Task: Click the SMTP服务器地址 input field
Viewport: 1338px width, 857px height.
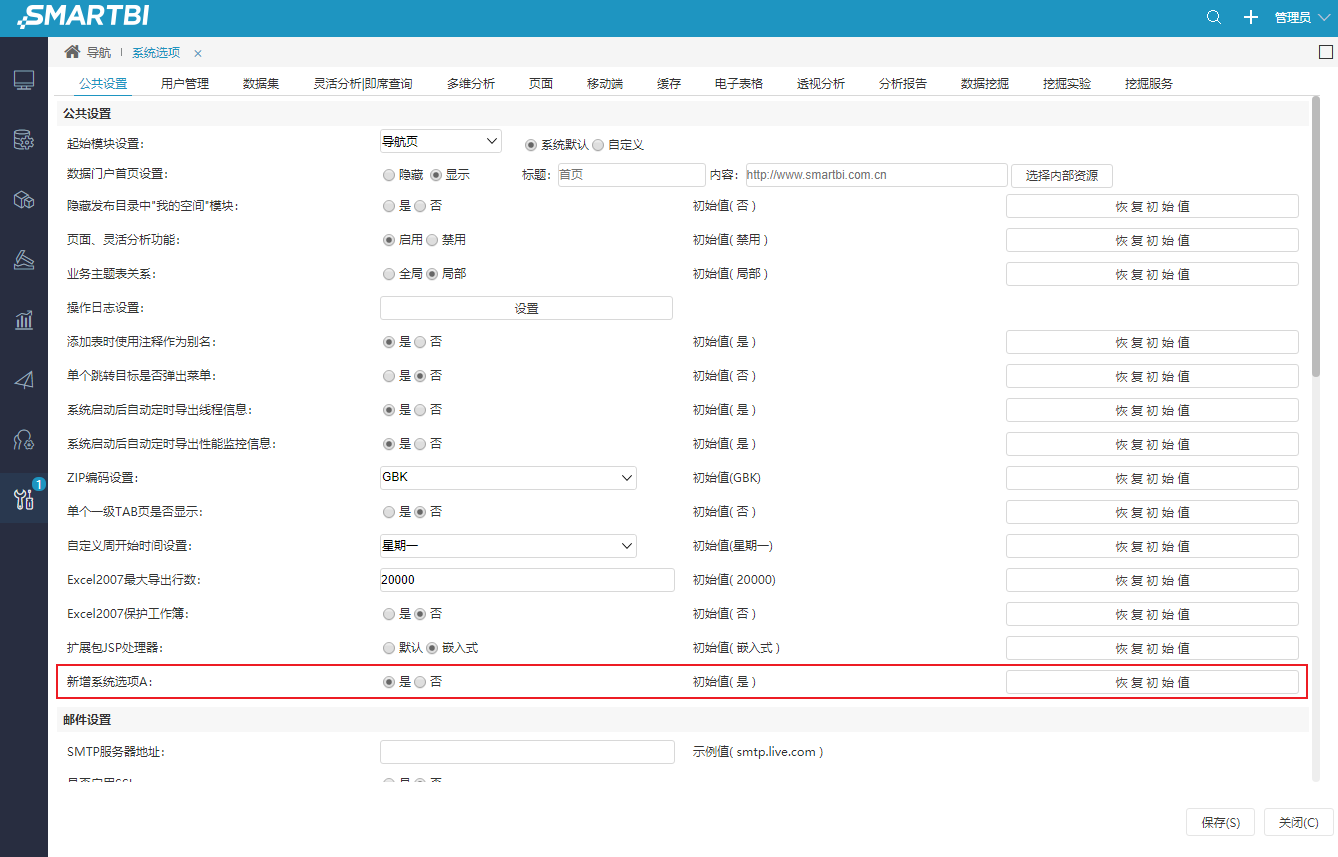Action: [x=527, y=752]
